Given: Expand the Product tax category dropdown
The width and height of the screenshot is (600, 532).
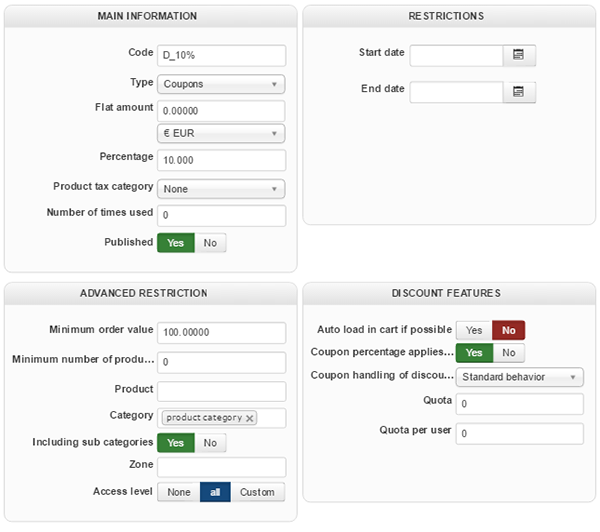Looking at the screenshot, I should [x=221, y=189].
